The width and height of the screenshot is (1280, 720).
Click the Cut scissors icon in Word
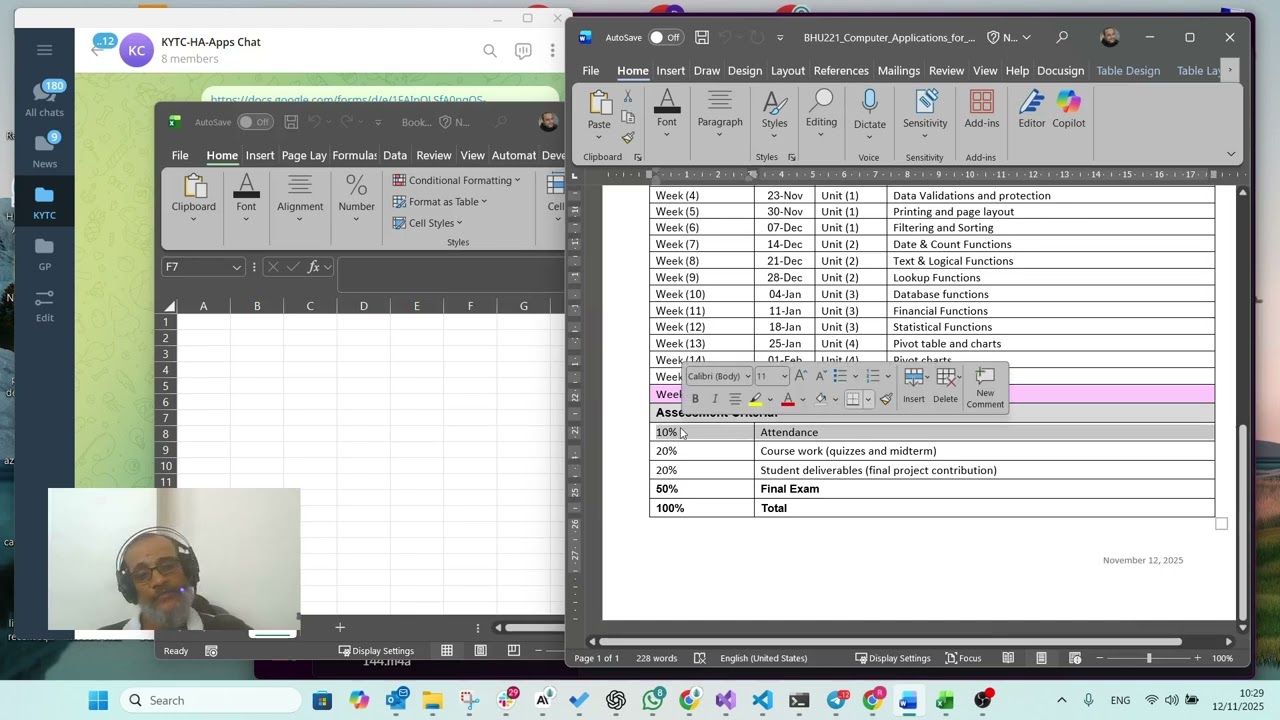click(628, 97)
